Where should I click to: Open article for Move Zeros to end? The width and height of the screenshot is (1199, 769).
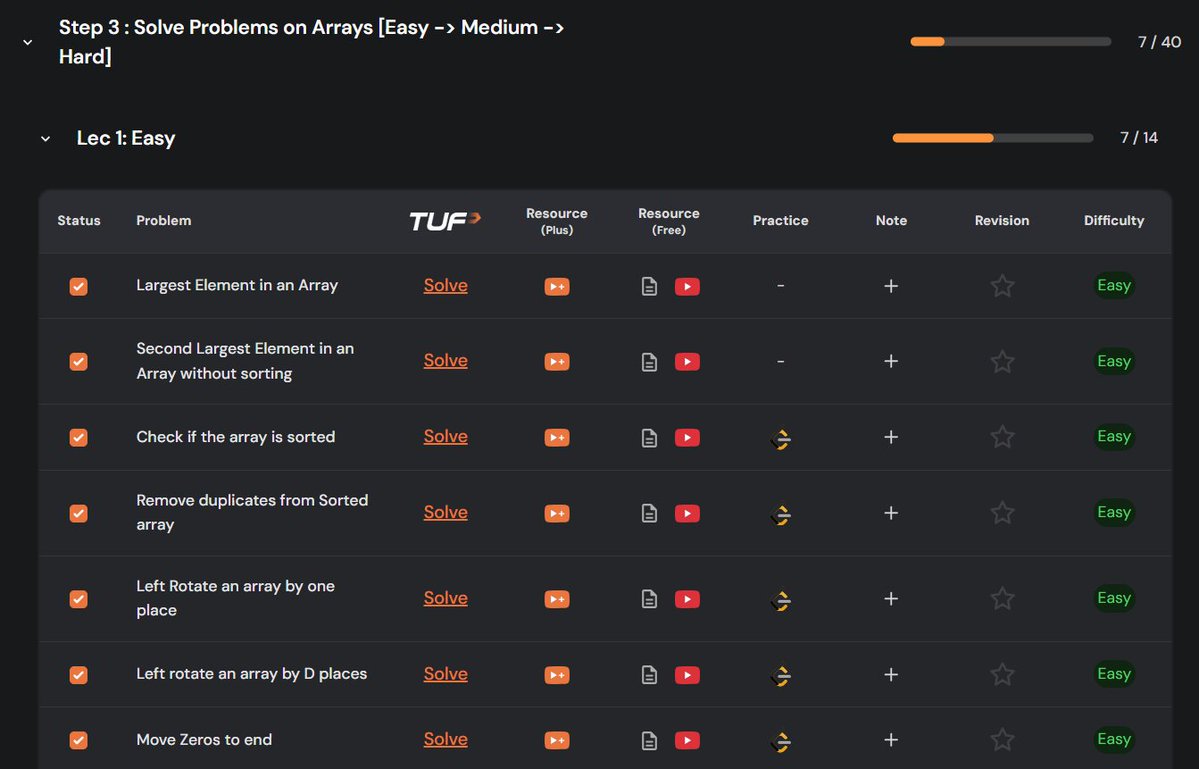(x=649, y=740)
